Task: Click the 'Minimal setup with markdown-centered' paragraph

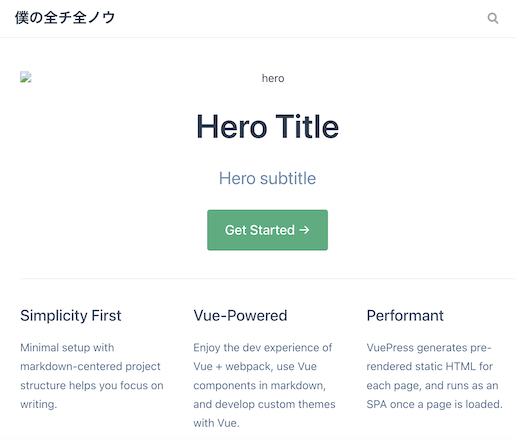Action: (x=92, y=376)
